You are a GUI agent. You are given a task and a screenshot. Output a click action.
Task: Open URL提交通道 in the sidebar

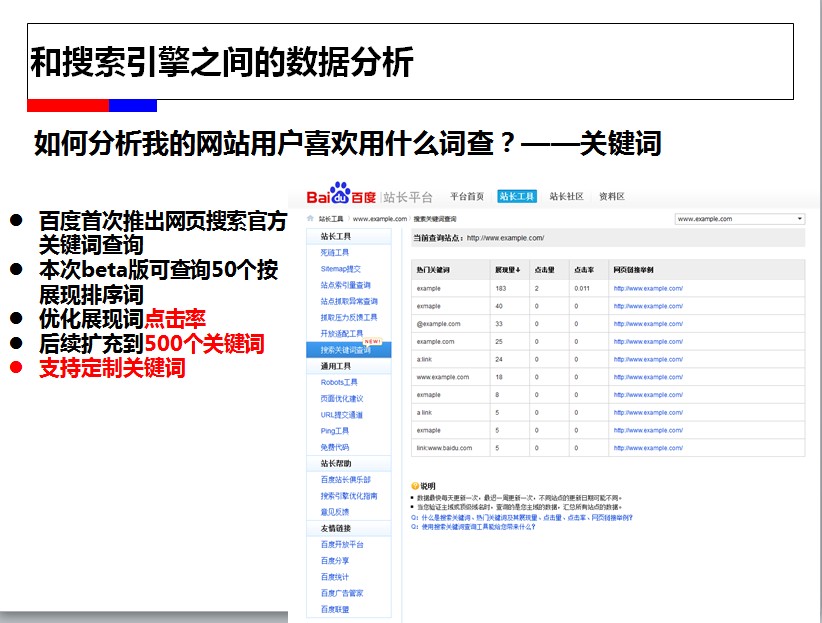click(341, 414)
